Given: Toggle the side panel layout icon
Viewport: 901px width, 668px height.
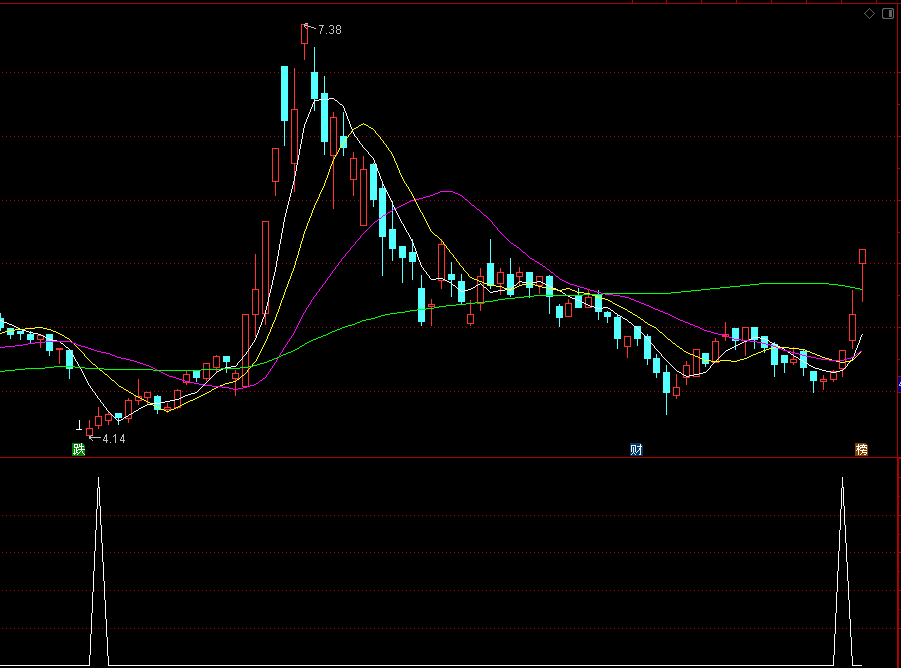Looking at the screenshot, I should click(888, 14).
